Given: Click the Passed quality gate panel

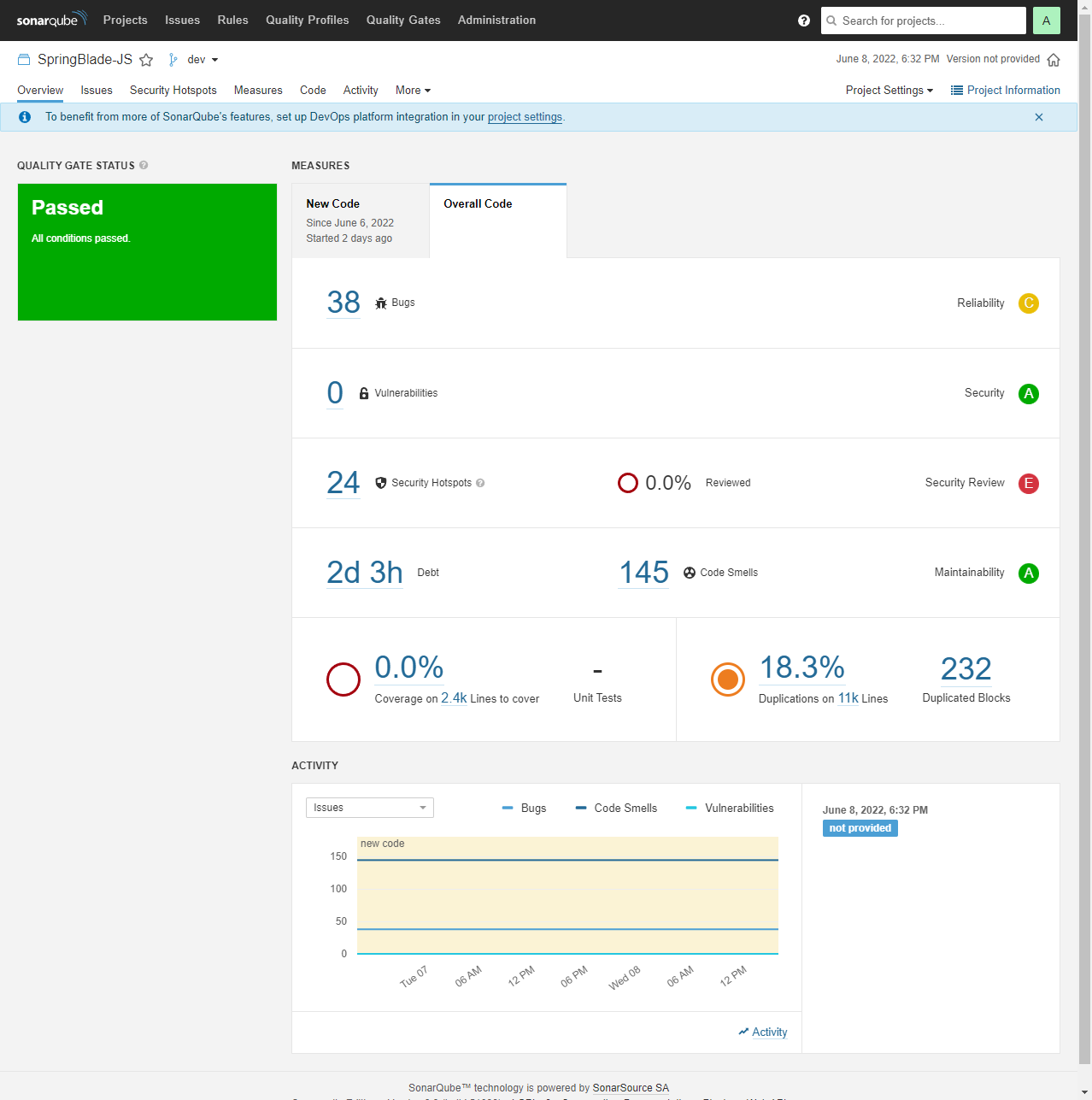Looking at the screenshot, I should click(147, 252).
